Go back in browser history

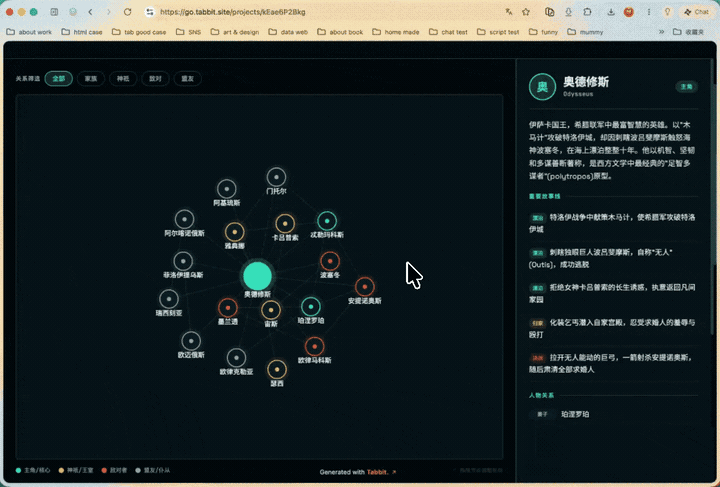[90, 12]
